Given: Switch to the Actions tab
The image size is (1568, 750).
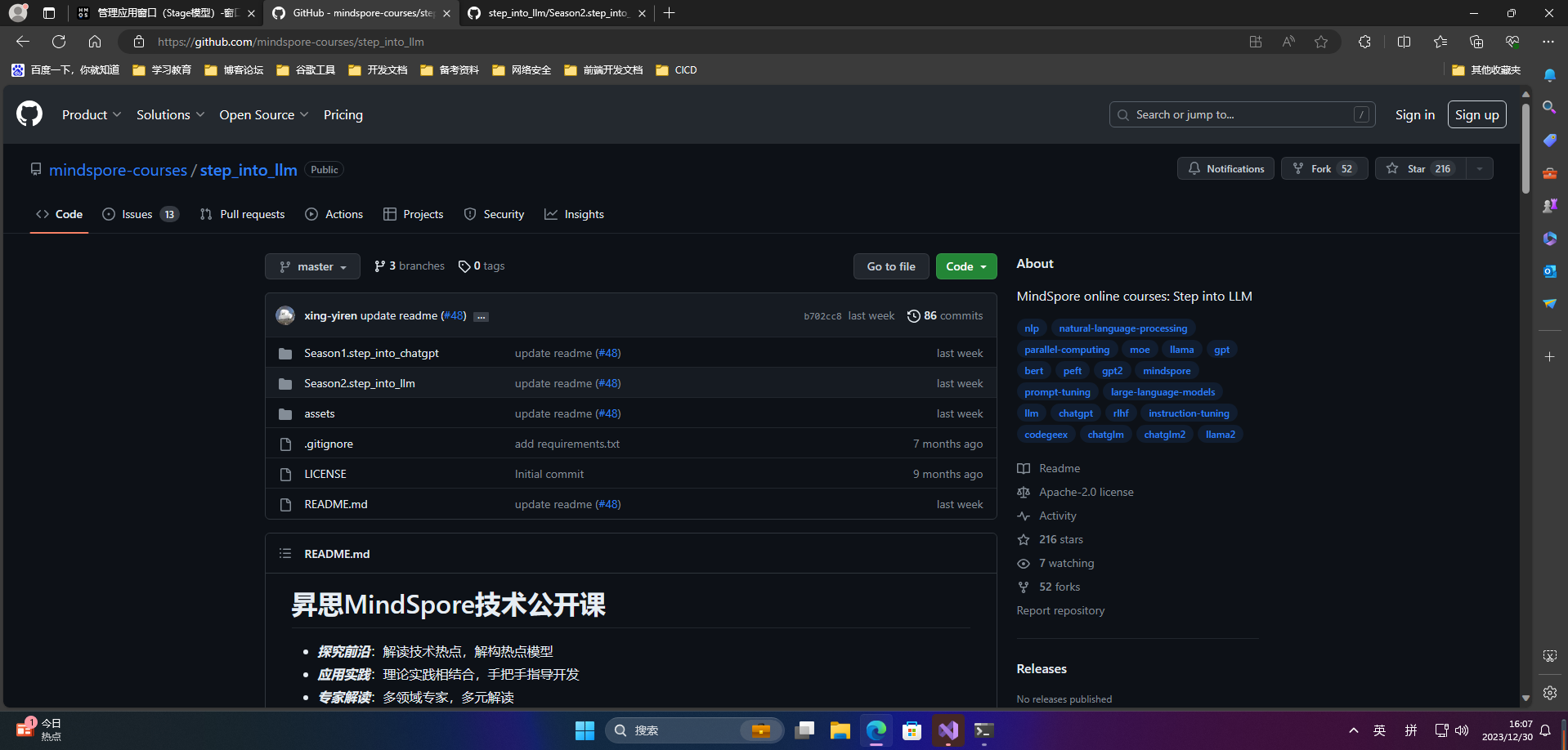Looking at the screenshot, I should (334, 214).
